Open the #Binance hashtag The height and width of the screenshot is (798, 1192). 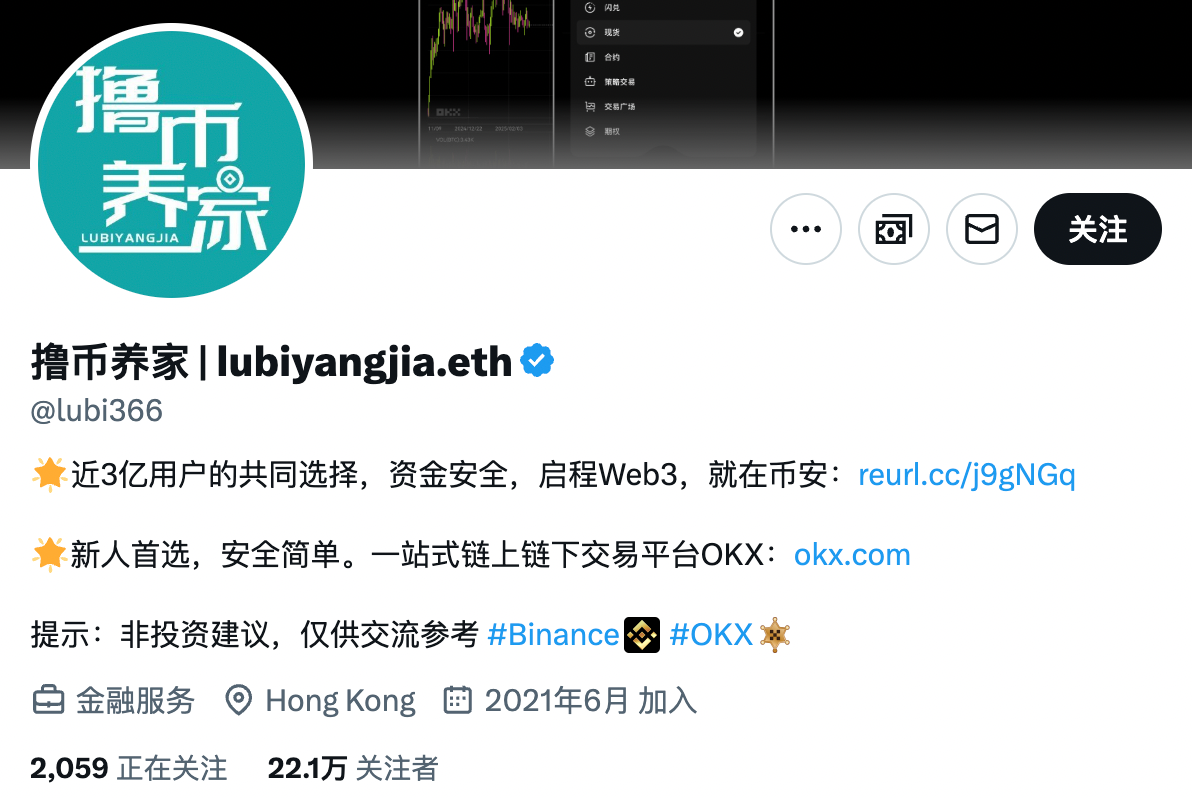(x=553, y=635)
